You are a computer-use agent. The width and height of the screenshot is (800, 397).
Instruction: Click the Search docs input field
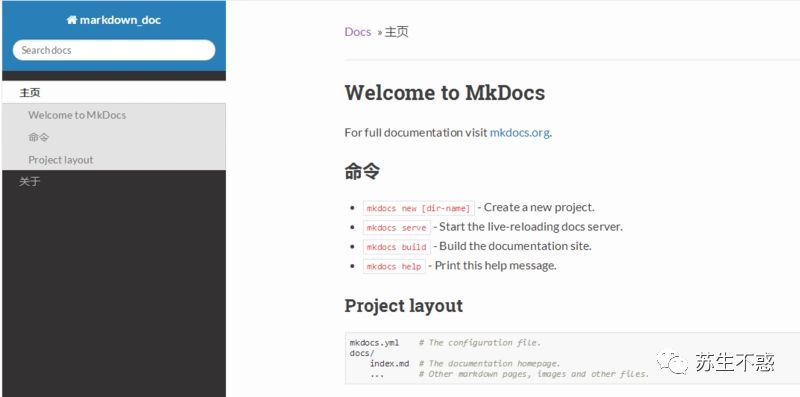click(114, 50)
